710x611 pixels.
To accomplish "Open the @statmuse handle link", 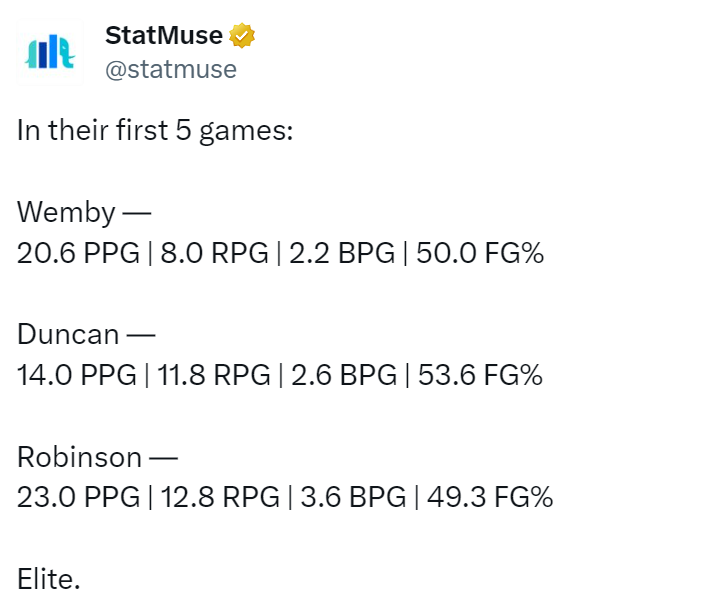I will tap(170, 69).
